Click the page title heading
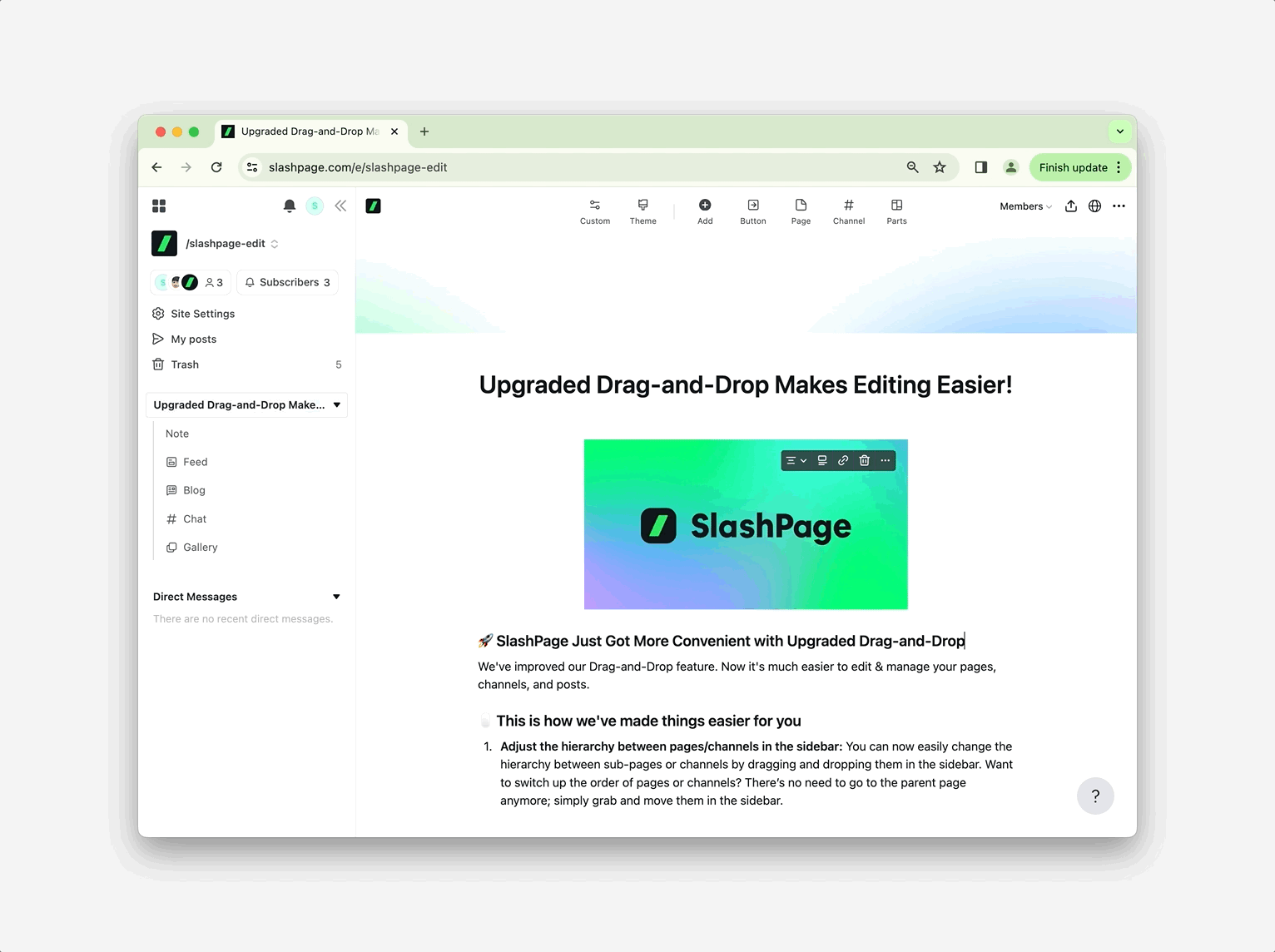This screenshot has height=952, width=1275. (x=746, y=384)
